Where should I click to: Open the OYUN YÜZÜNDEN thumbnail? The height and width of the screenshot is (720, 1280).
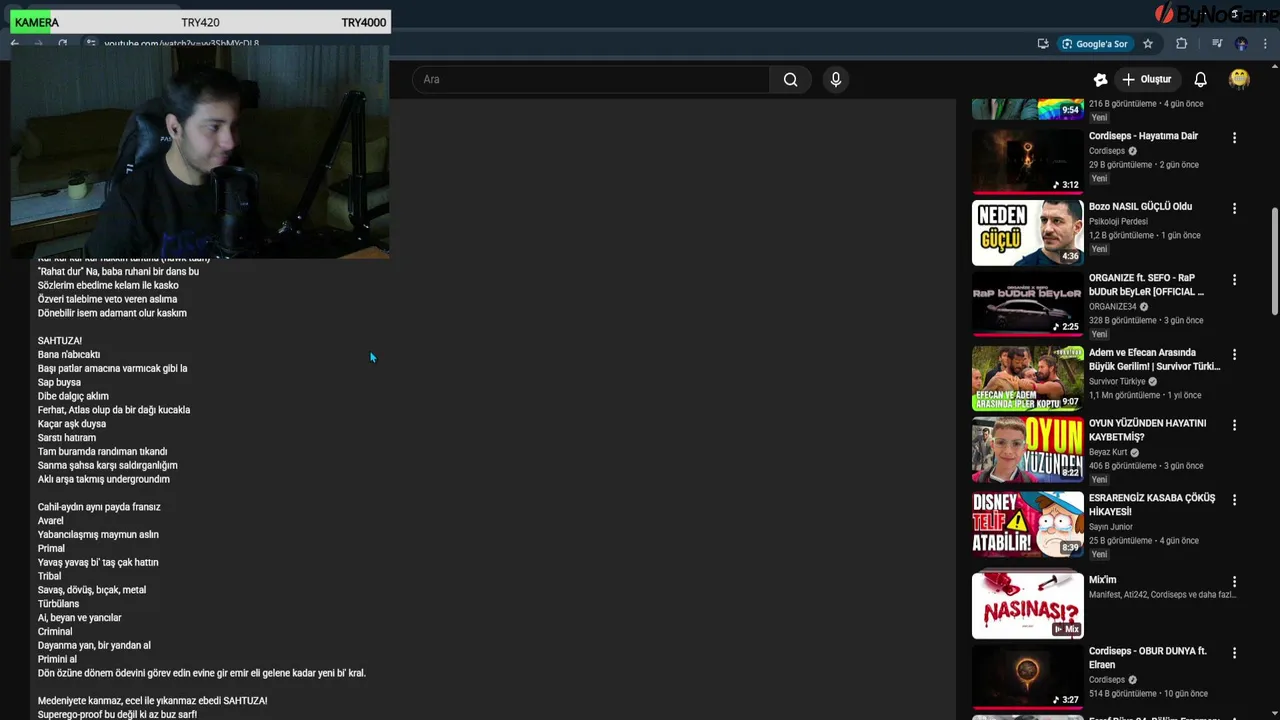pos(1027,450)
